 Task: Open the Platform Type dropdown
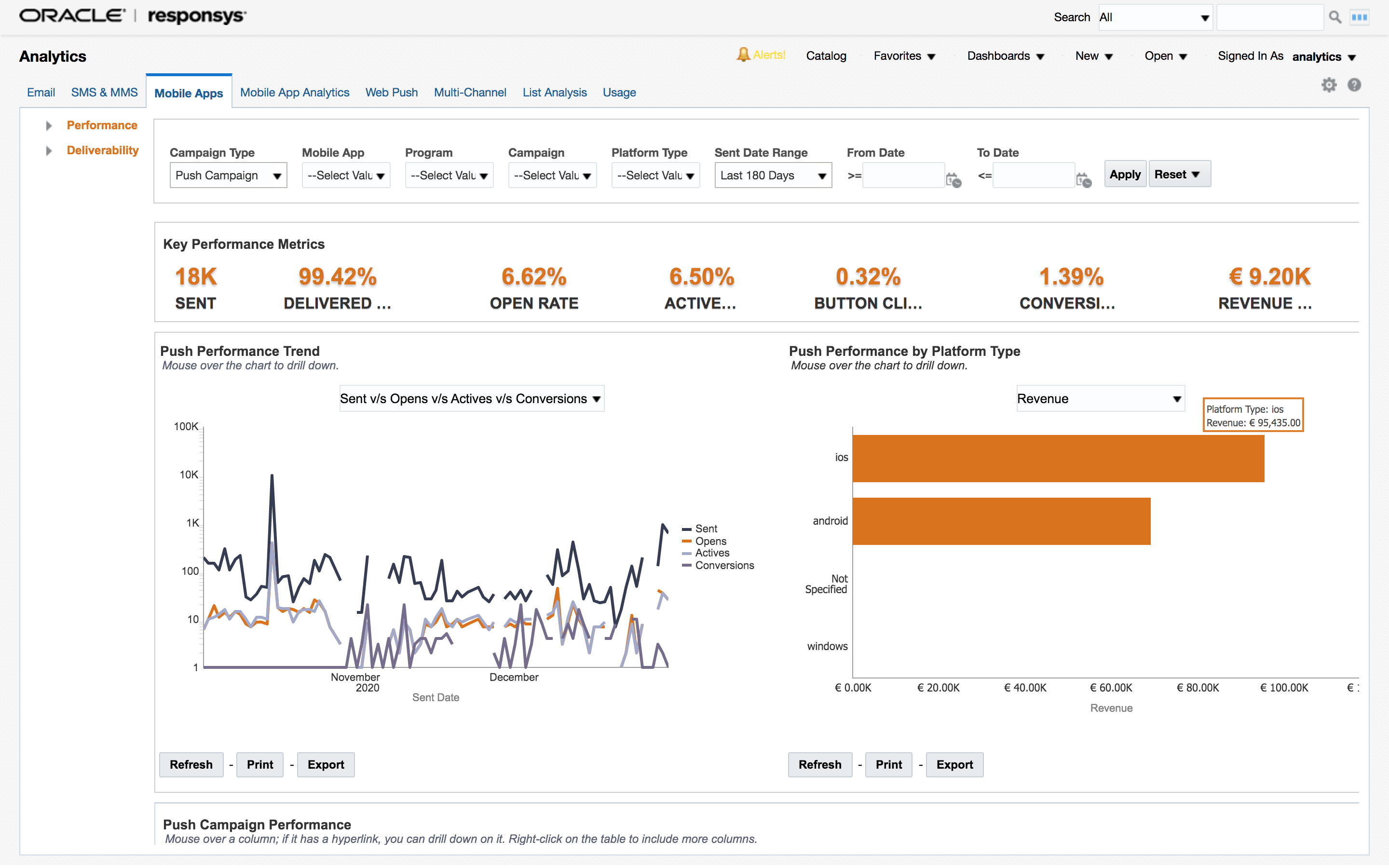[655, 175]
